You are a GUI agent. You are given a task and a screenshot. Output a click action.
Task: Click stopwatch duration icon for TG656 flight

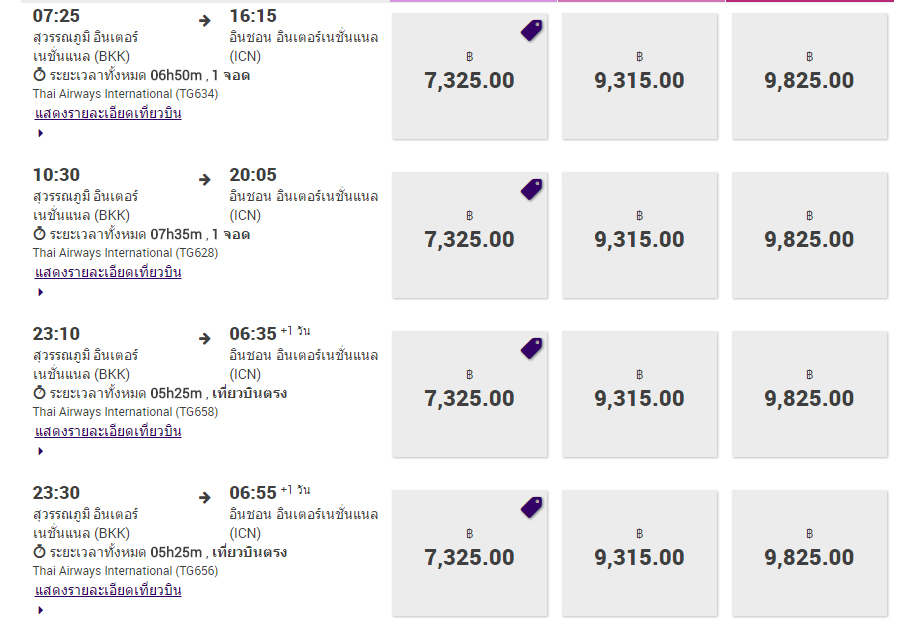click(x=39, y=552)
